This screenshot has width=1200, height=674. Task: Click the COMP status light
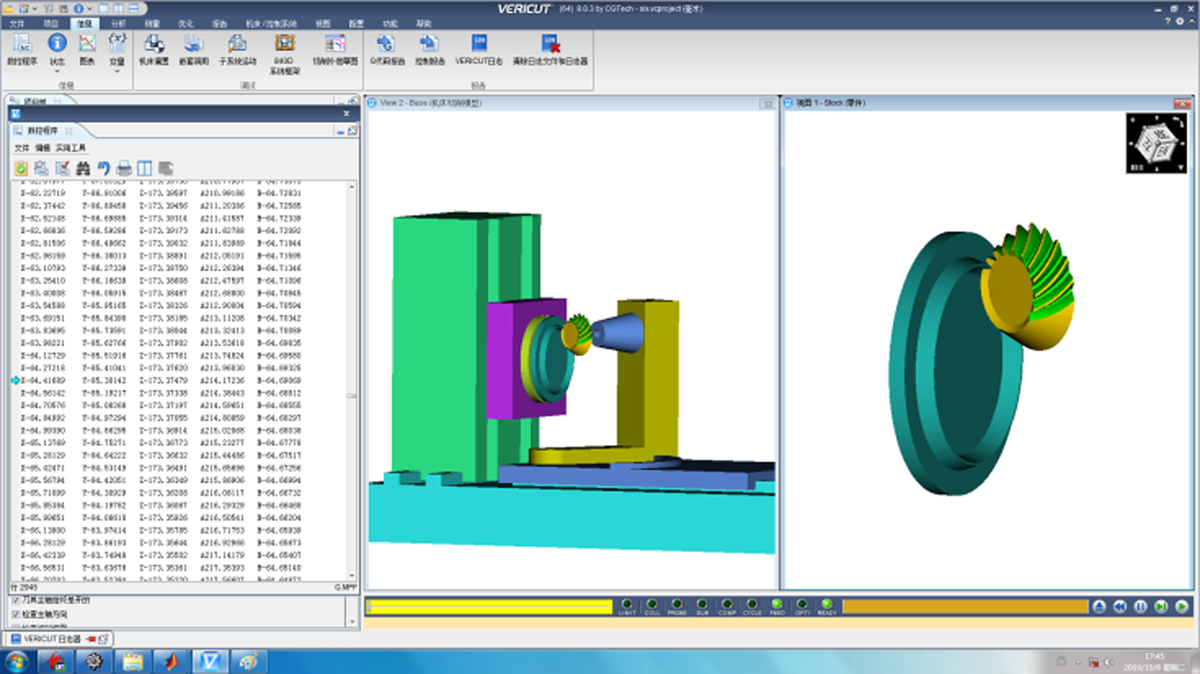(x=727, y=605)
